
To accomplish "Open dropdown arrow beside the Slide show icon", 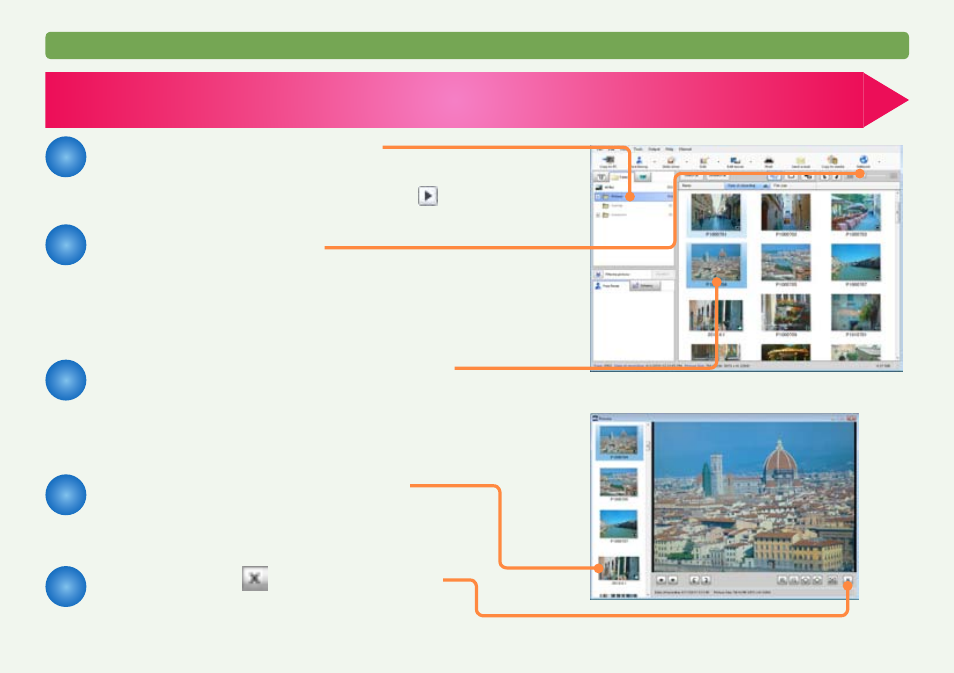I will tap(687, 162).
